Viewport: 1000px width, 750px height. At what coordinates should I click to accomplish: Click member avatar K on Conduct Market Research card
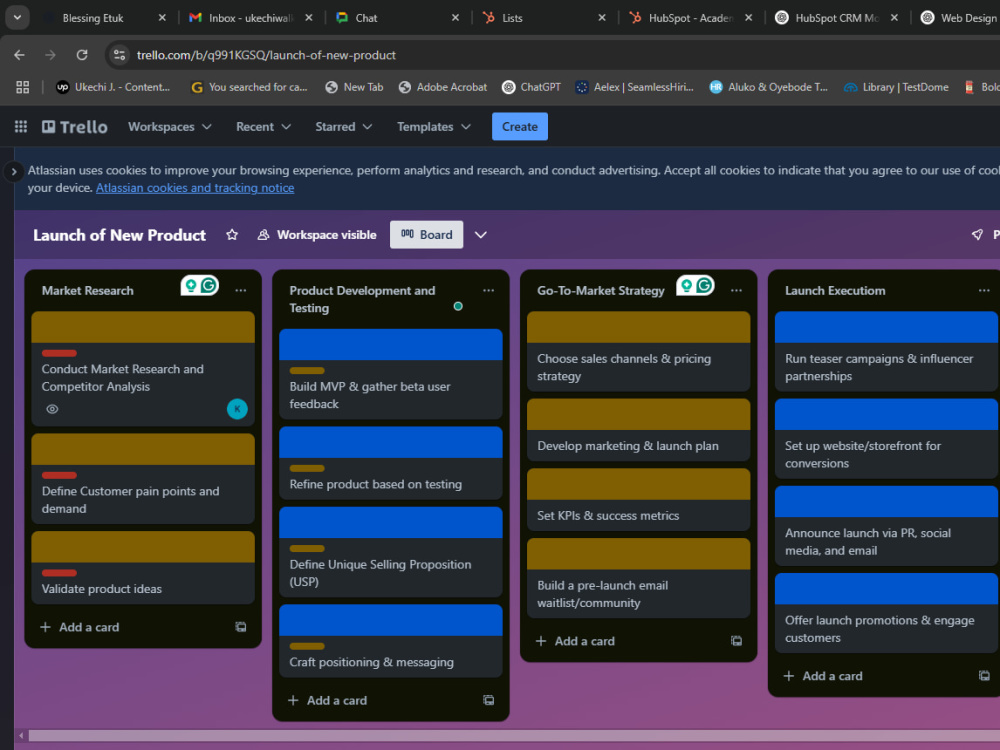pyautogui.click(x=237, y=409)
